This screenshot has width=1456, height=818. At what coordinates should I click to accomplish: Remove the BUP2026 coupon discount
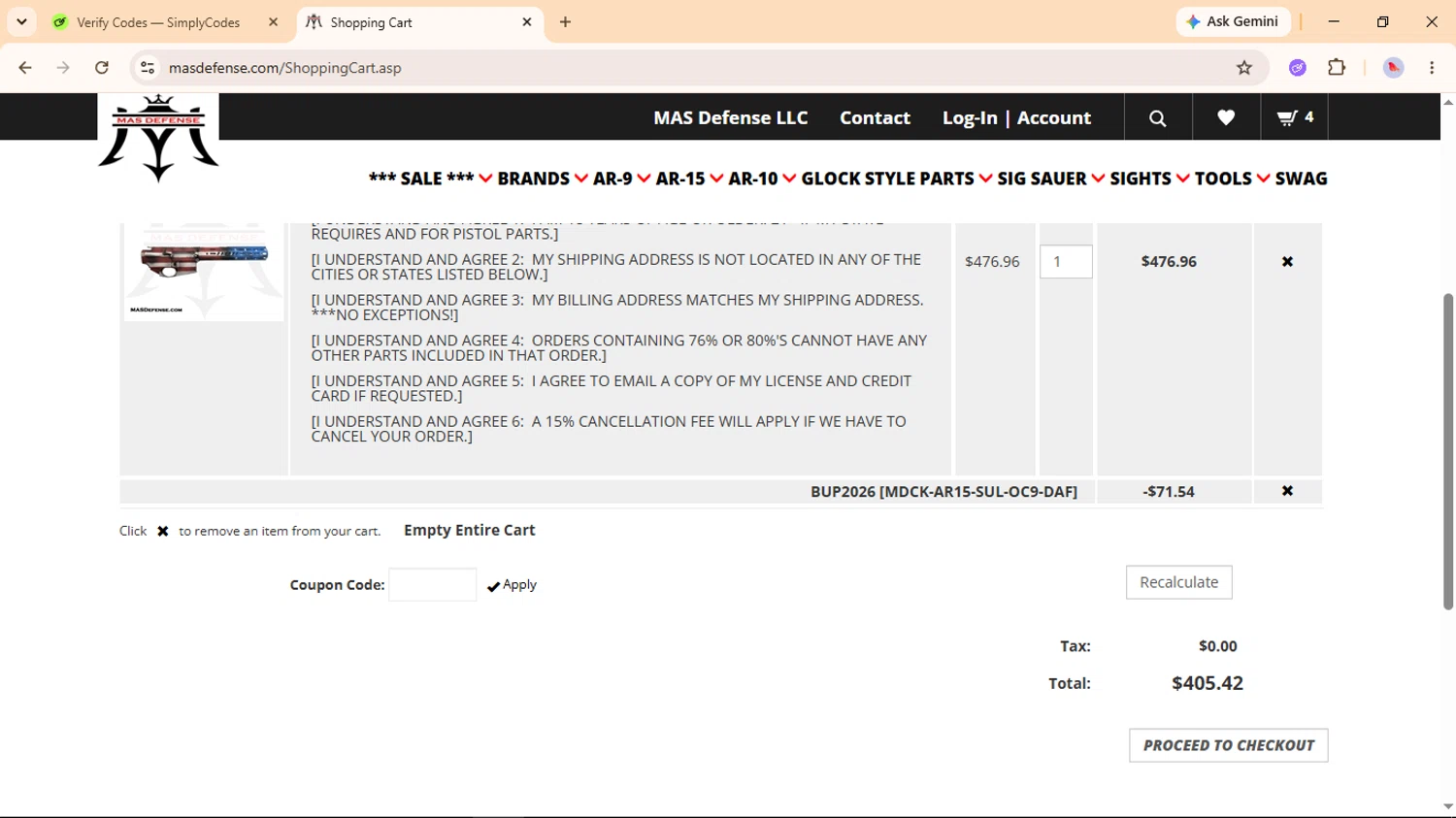[x=1287, y=491]
